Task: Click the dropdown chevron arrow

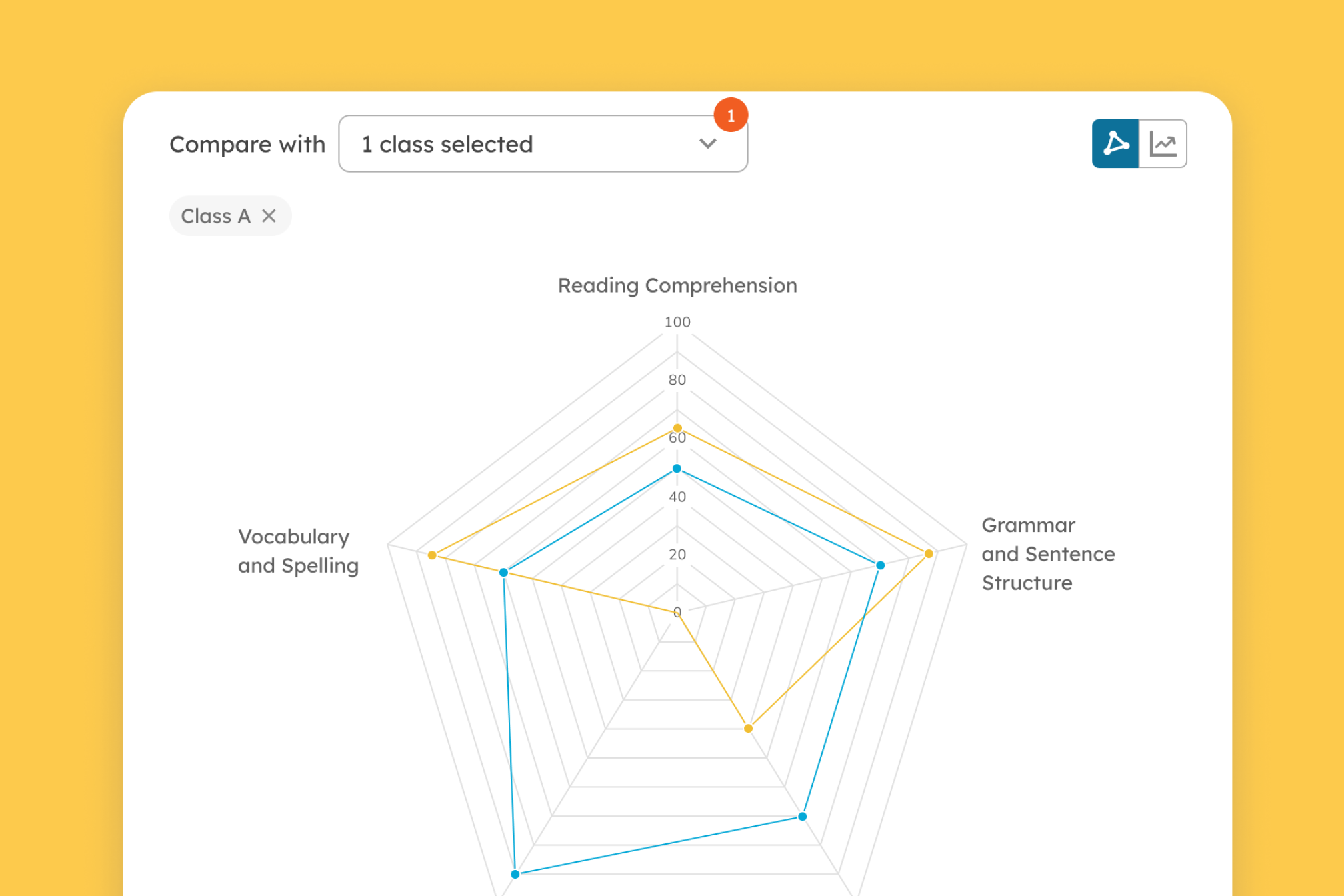Action: pos(707,143)
